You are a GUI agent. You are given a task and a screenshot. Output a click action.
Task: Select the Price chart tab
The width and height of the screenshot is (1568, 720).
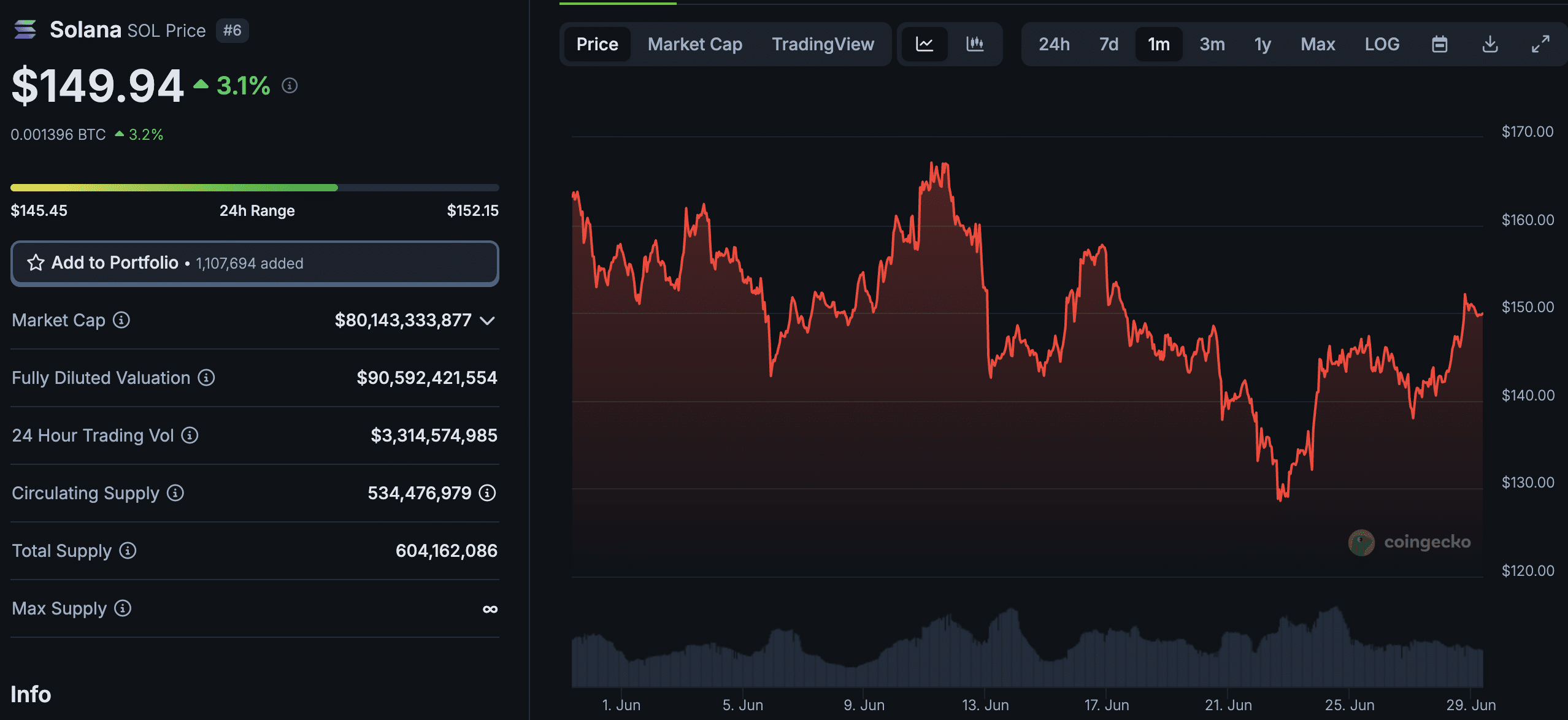click(x=597, y=44)
